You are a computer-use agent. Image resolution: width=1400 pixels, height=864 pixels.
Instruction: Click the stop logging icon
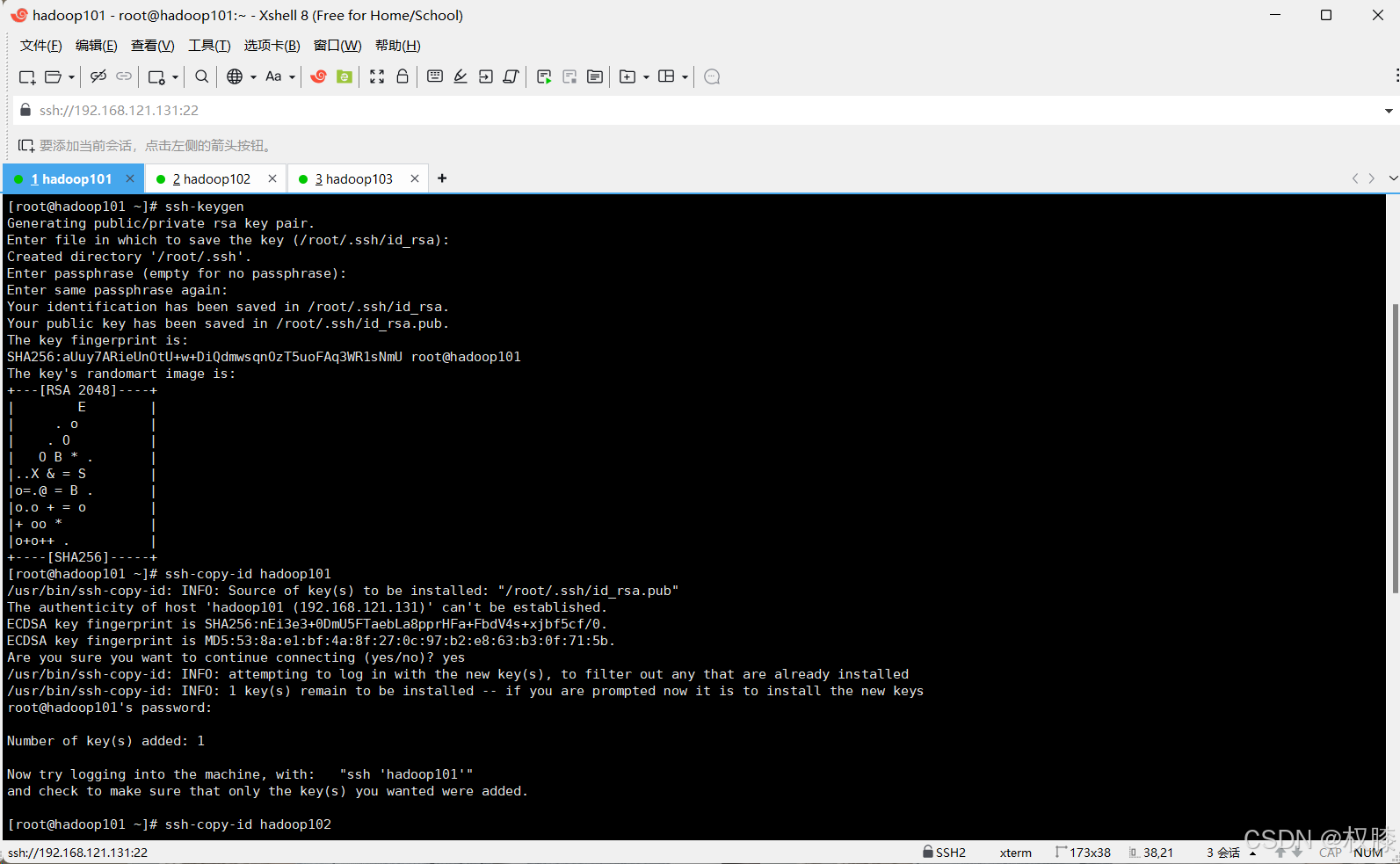pyautogui.click(x=569, y=76)
